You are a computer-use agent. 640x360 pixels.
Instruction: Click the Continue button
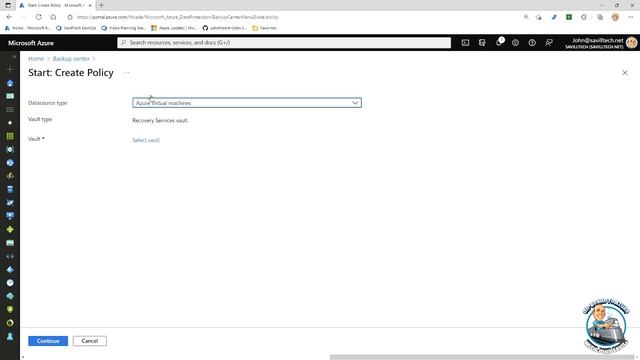click(48, 341)
